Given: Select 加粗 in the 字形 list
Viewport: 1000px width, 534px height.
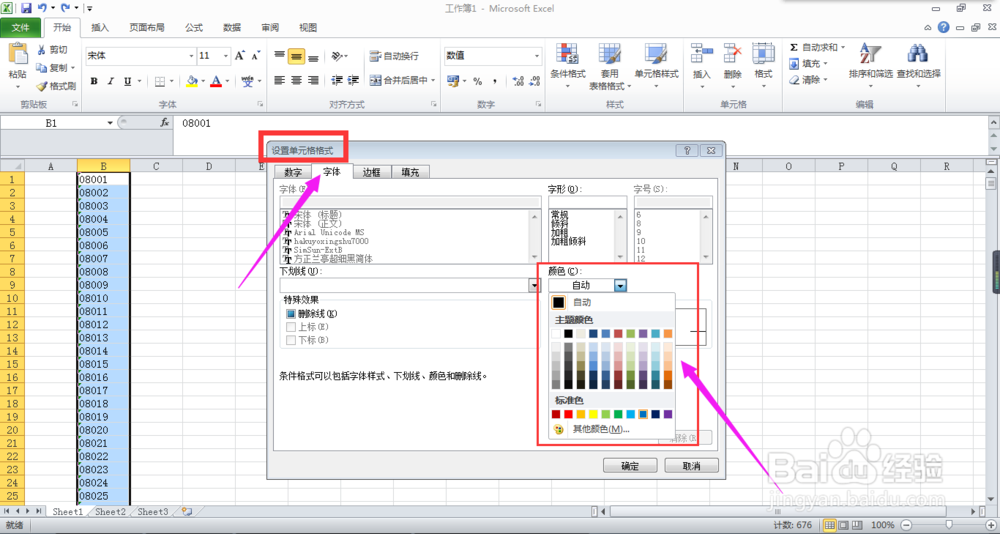Looking at the screenshot, I should (559, 234).
